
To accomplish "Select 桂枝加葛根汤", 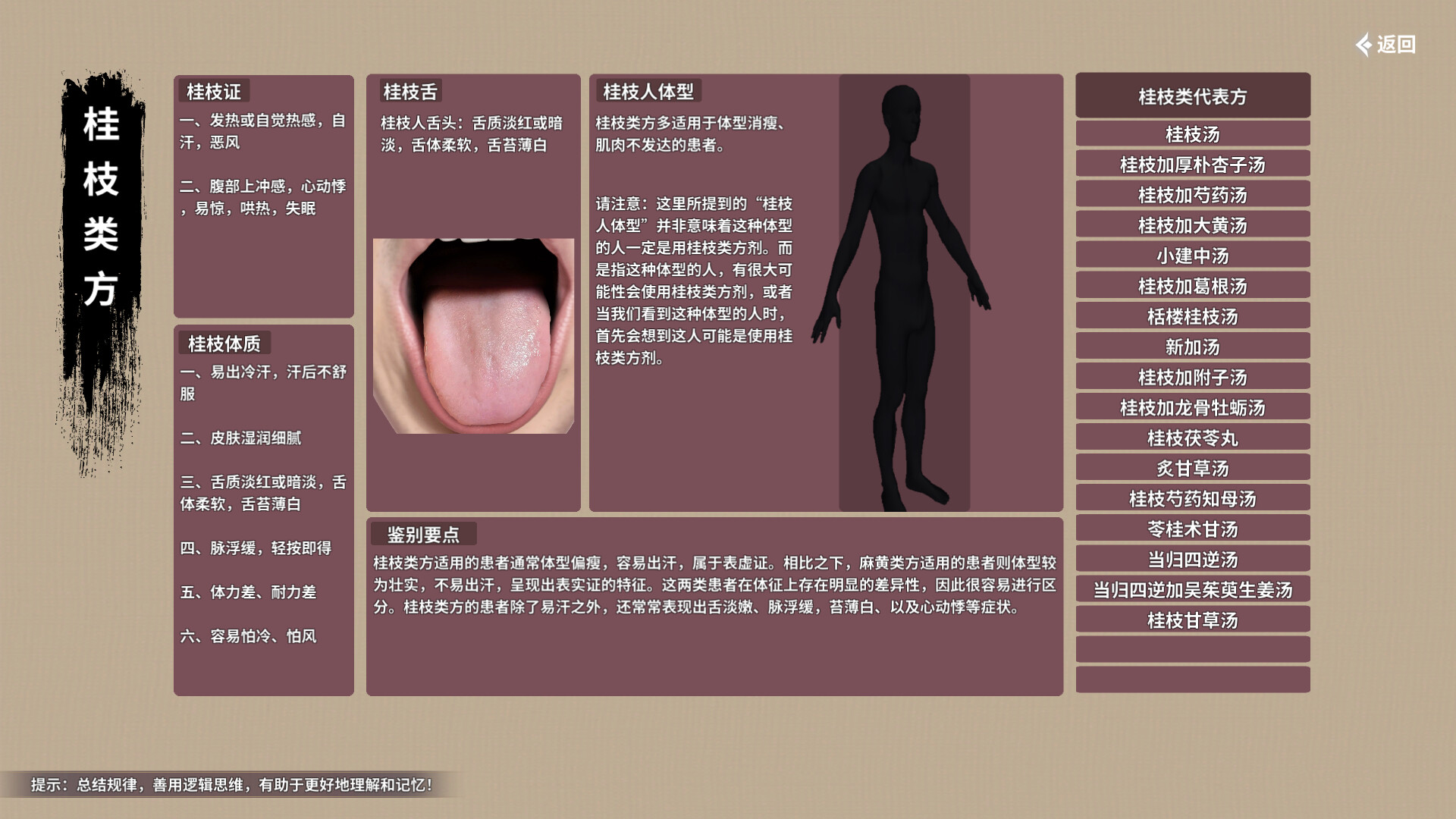I will [x=1192, y=286].
